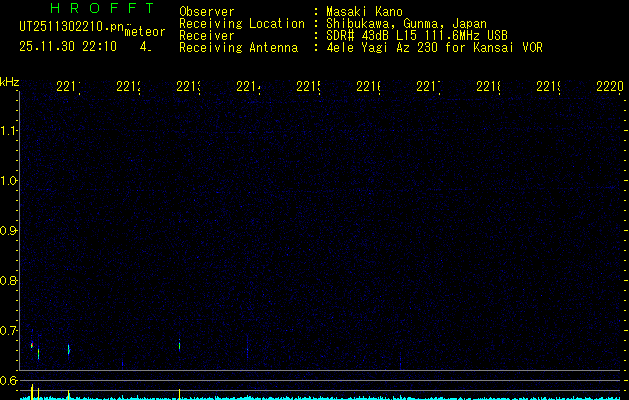Click the date stamp 25.11.30 22:10
This screenshot has height=400, width=629.
(x=68, y=47)
